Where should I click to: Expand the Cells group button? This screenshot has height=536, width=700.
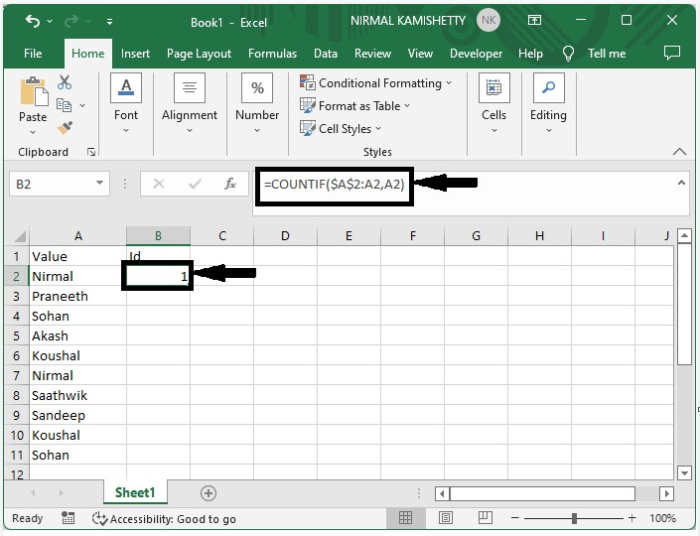[x=494, y=104]
